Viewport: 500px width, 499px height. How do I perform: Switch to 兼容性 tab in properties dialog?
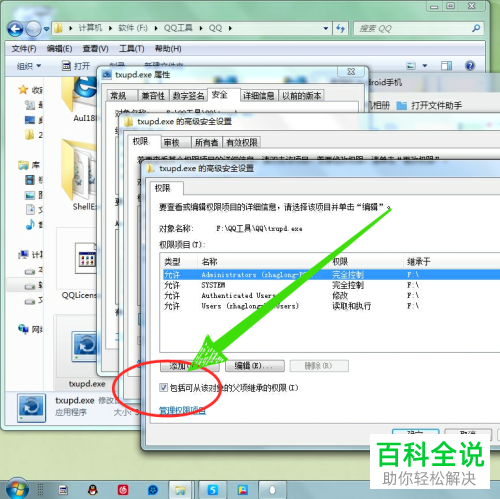pyautogui.click(x=153, y=96)
